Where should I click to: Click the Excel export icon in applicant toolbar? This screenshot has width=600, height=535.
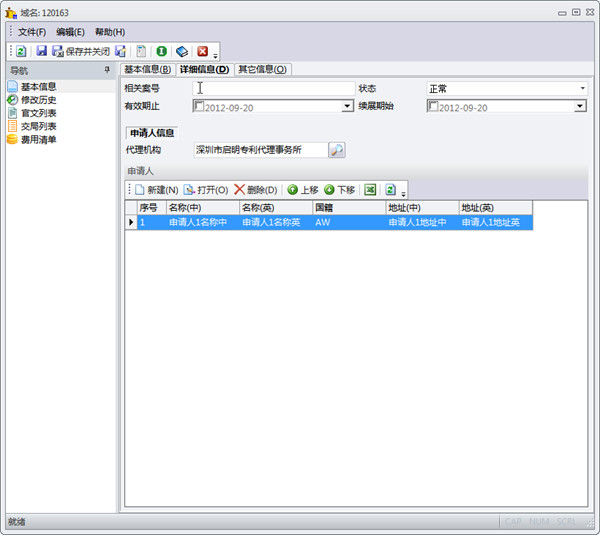[370, 190]
